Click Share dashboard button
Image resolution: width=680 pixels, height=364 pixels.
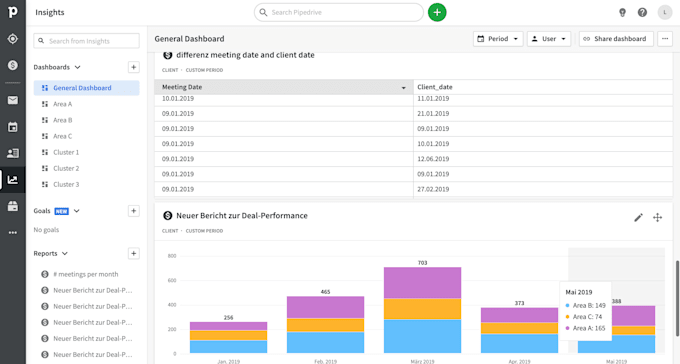pos(616,39)
